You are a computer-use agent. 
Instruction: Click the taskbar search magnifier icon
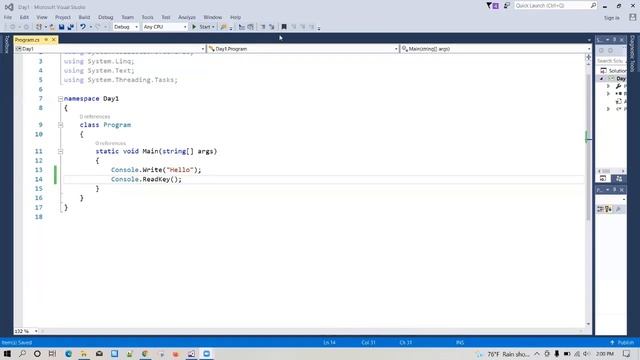click(x=22, y=353)
